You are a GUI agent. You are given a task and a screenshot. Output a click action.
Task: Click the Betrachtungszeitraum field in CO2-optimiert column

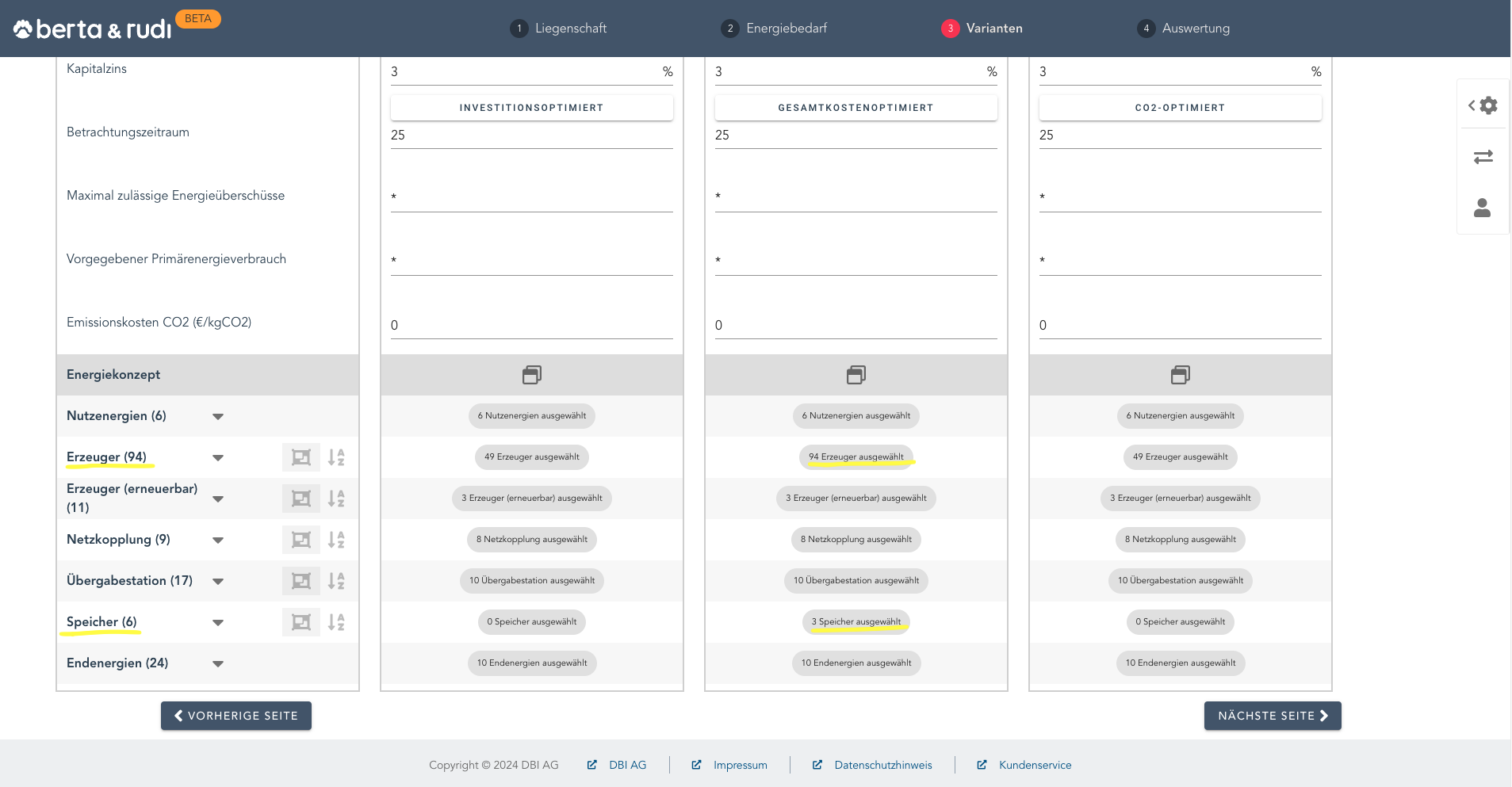1180,136
